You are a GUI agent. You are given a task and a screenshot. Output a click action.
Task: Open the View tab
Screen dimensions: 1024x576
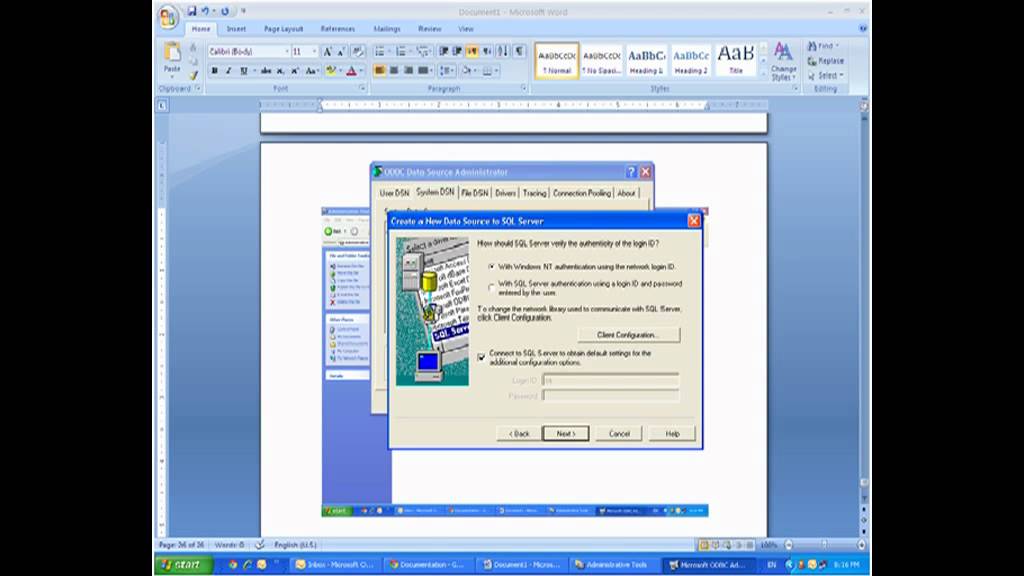pyautogui.click(x=466, y=29)
